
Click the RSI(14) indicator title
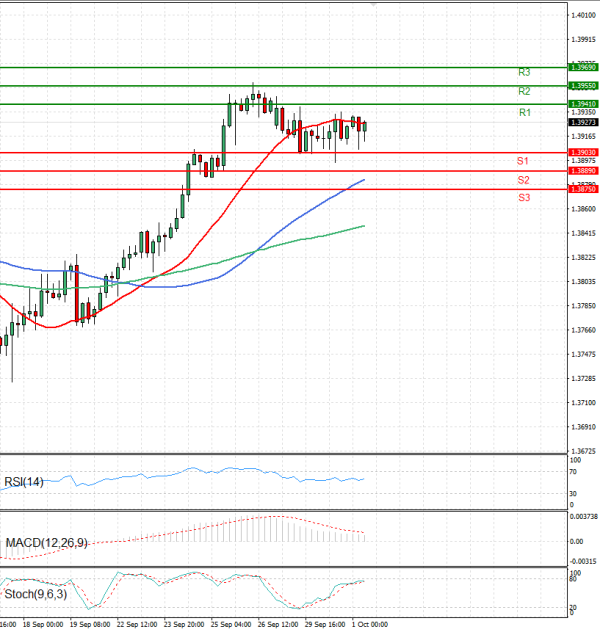pyautogui.click(x=26, y=481)
